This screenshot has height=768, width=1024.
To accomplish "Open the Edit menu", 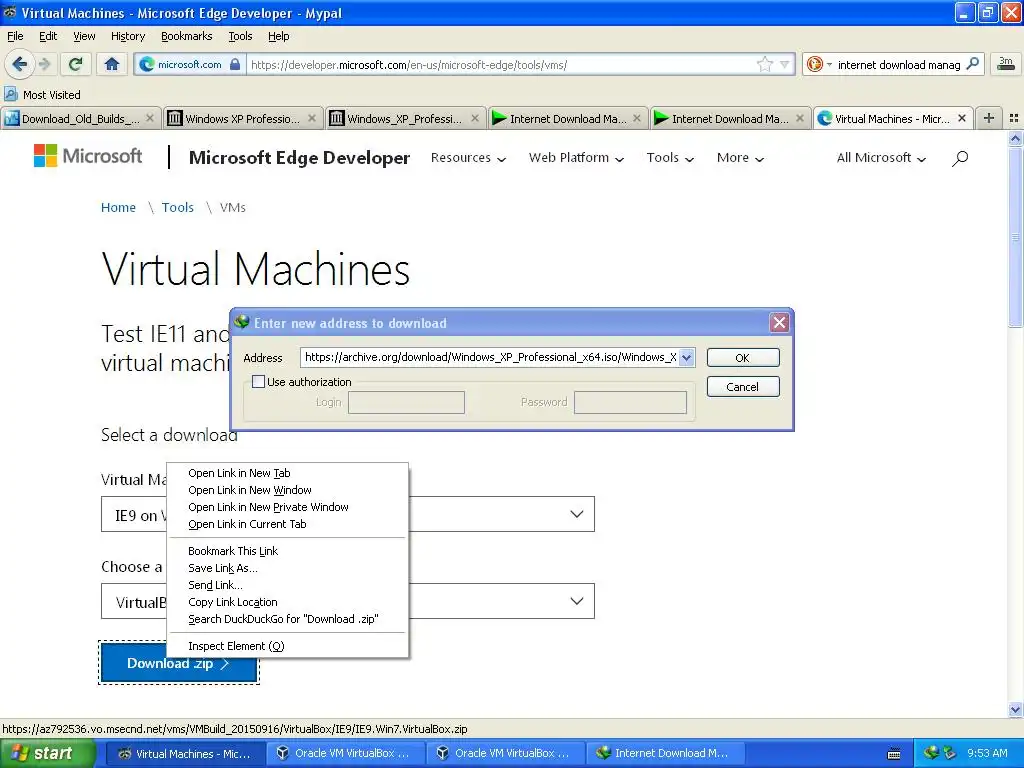I will pyautogui.click(x=48, y=36).
